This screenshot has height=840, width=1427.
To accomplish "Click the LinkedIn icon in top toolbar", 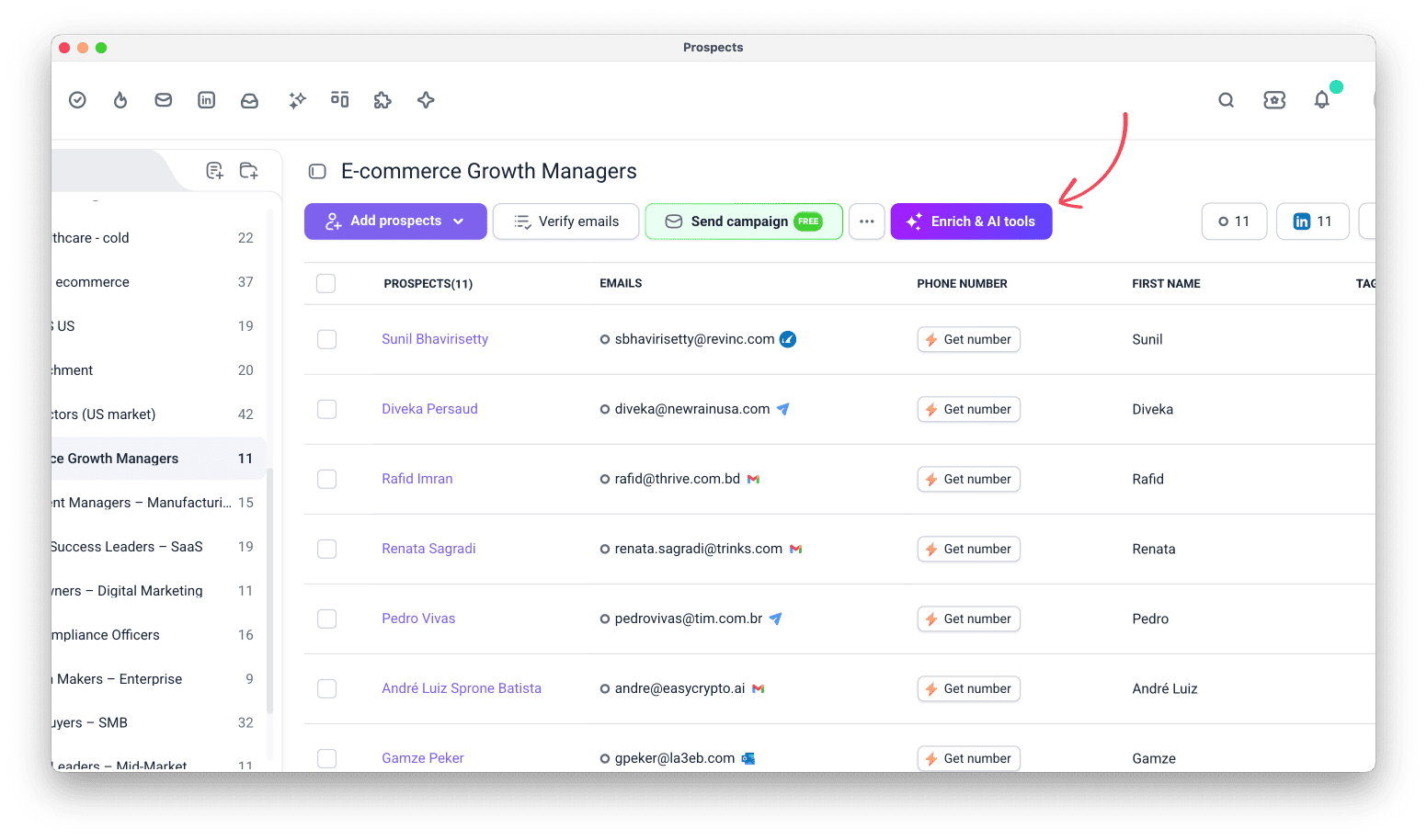I will point(207,100).
